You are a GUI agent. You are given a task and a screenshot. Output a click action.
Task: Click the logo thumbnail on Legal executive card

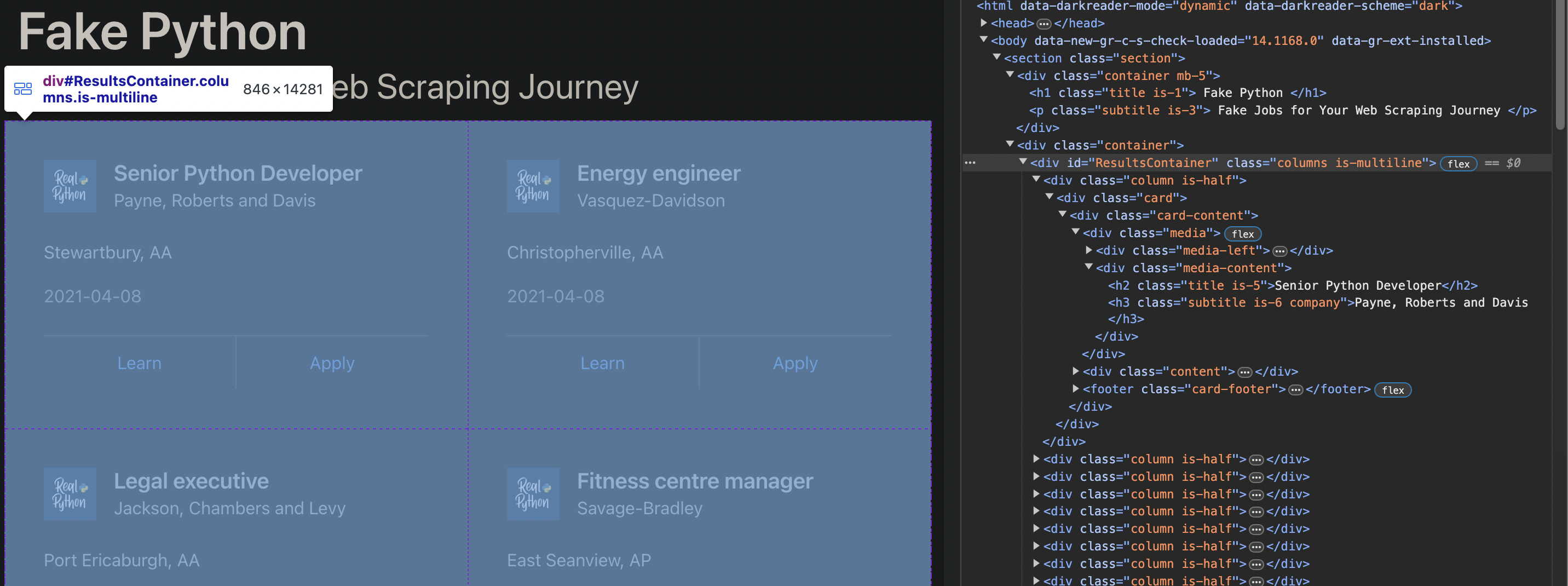point(70,494)
